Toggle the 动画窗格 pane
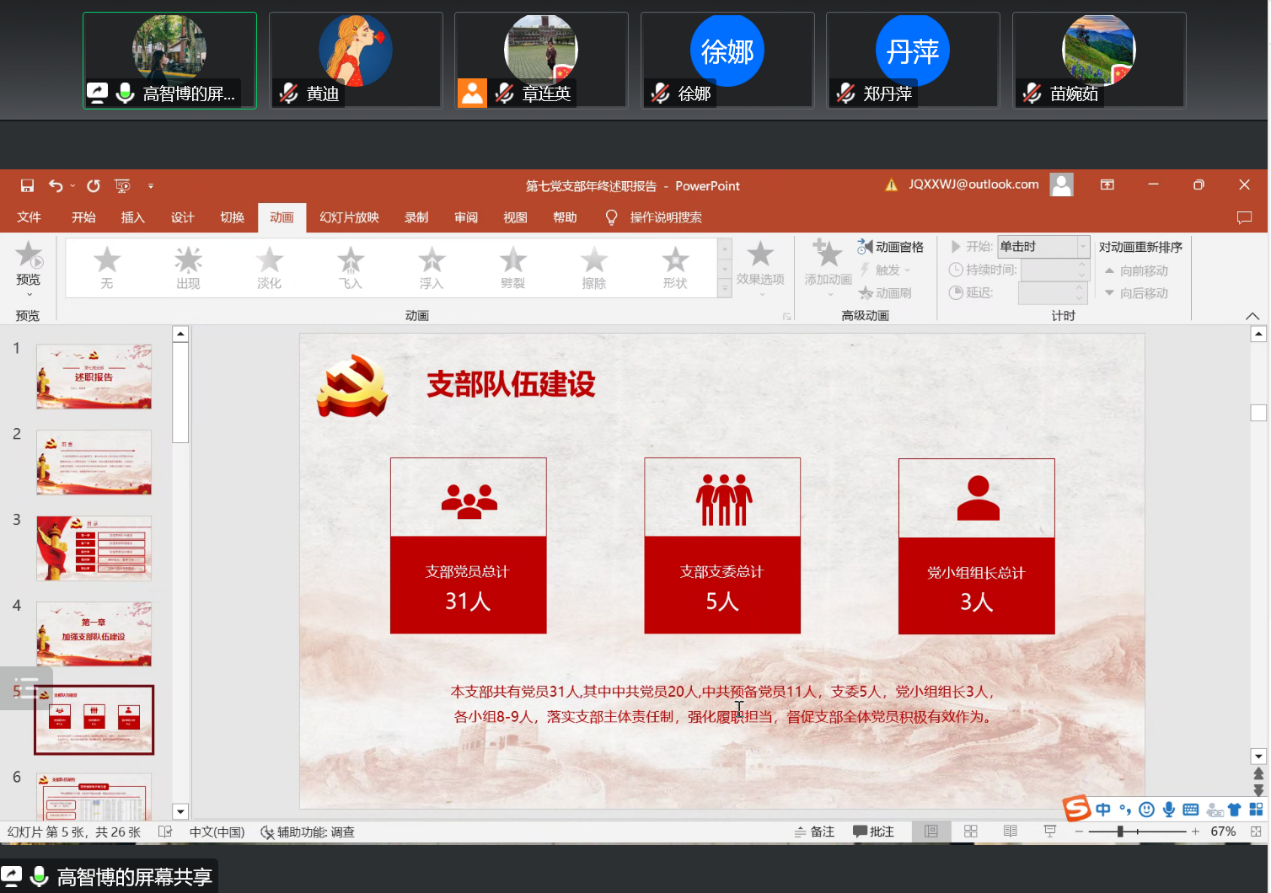 [890, 247]
